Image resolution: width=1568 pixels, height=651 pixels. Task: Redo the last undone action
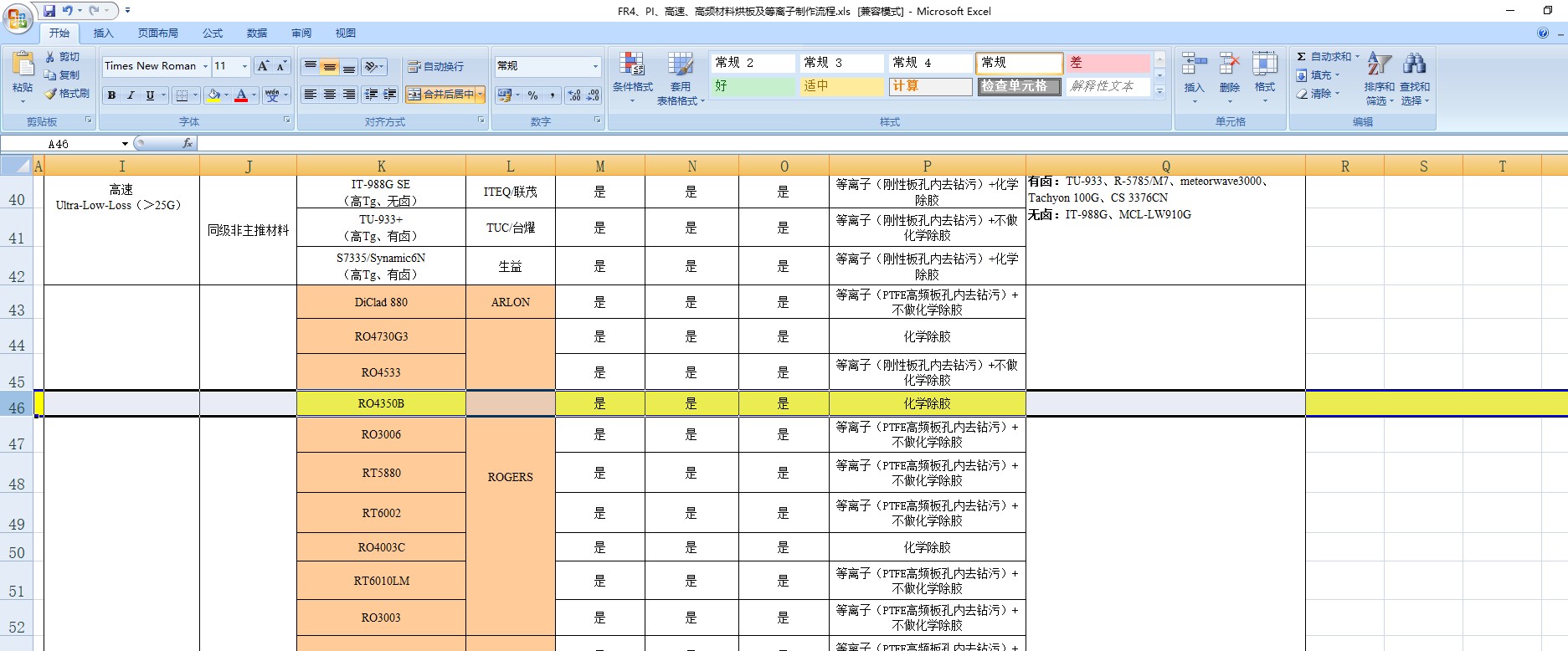pos(94,11)
